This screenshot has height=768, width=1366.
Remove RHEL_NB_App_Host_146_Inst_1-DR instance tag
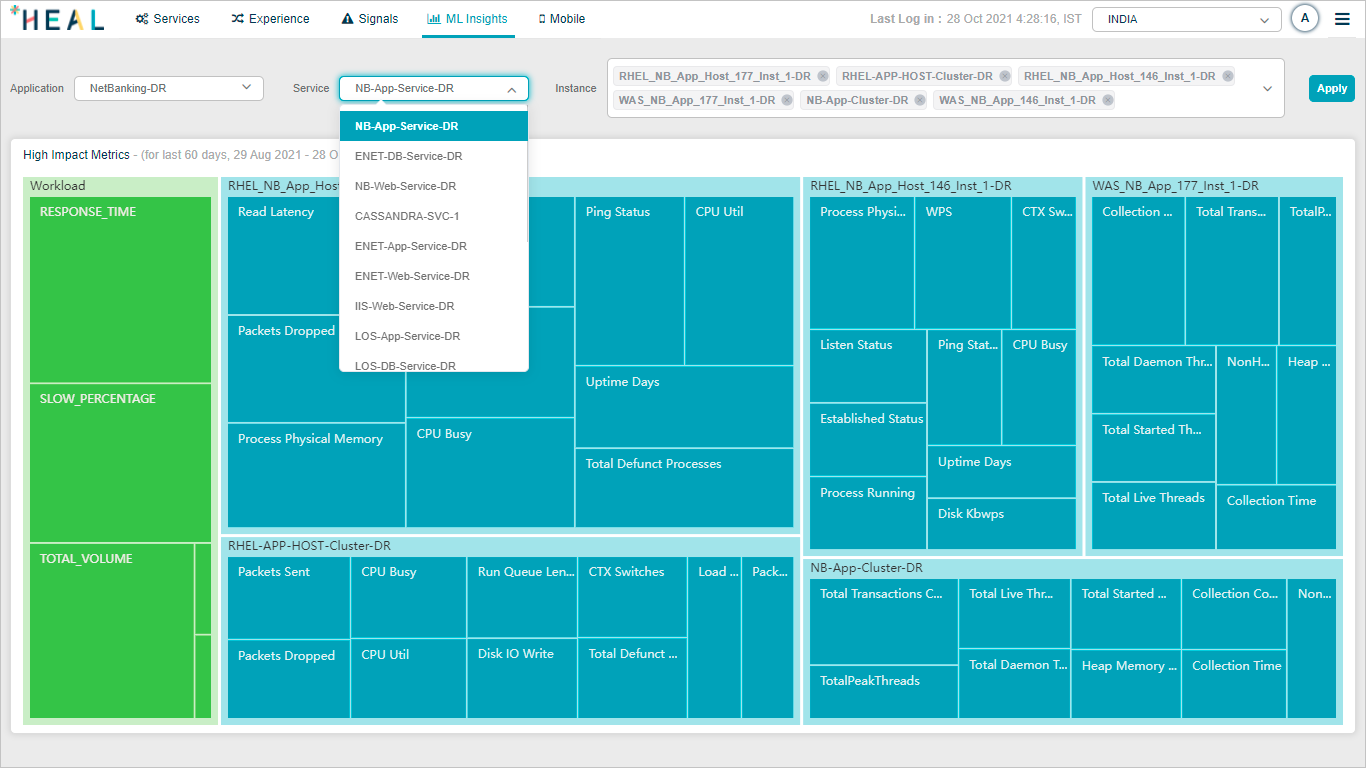click(x=1227, y=76)
